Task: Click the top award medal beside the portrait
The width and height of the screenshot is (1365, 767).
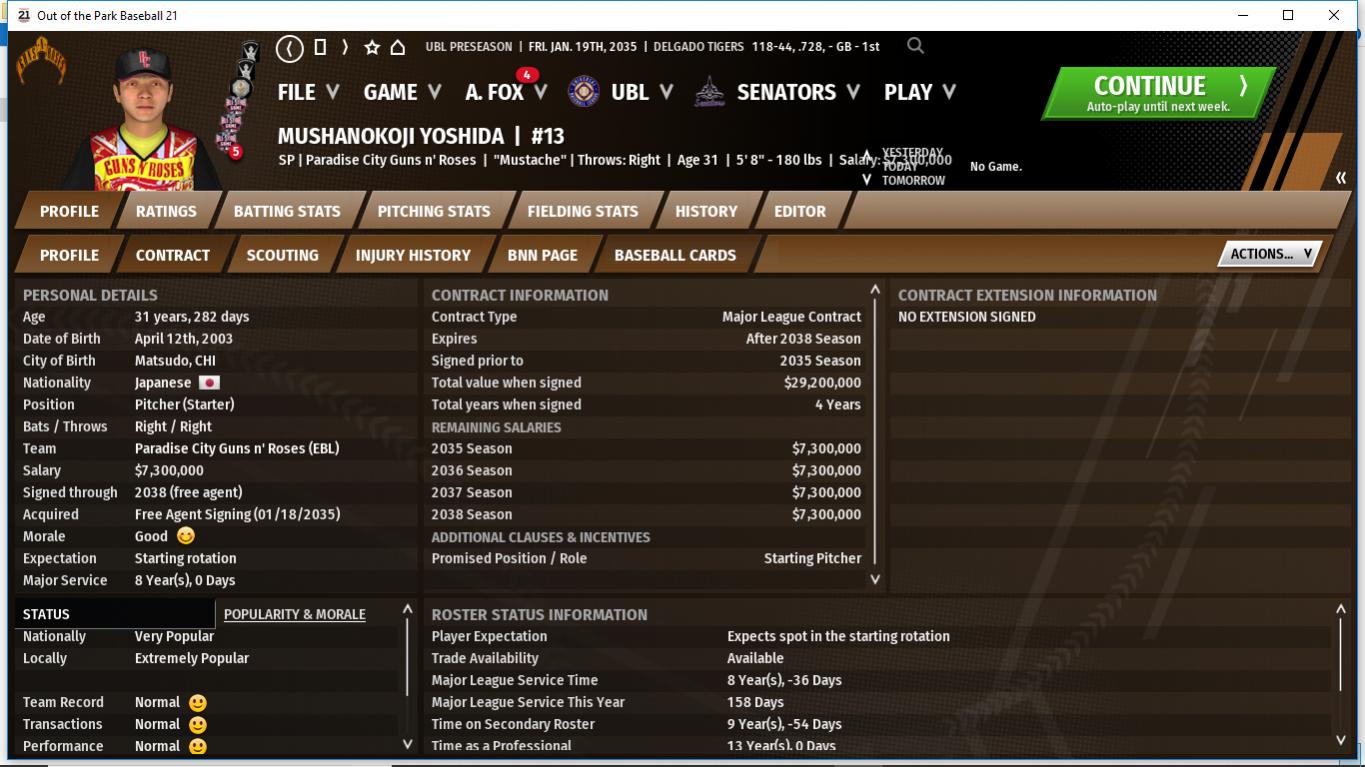Action: [x=249, y=51]
